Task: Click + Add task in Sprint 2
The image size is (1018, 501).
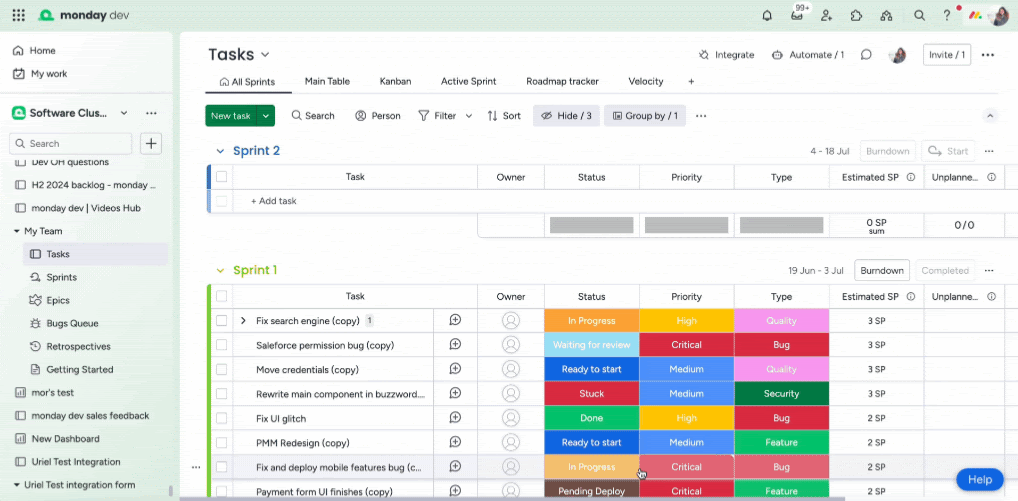Action: coord(274,201)
